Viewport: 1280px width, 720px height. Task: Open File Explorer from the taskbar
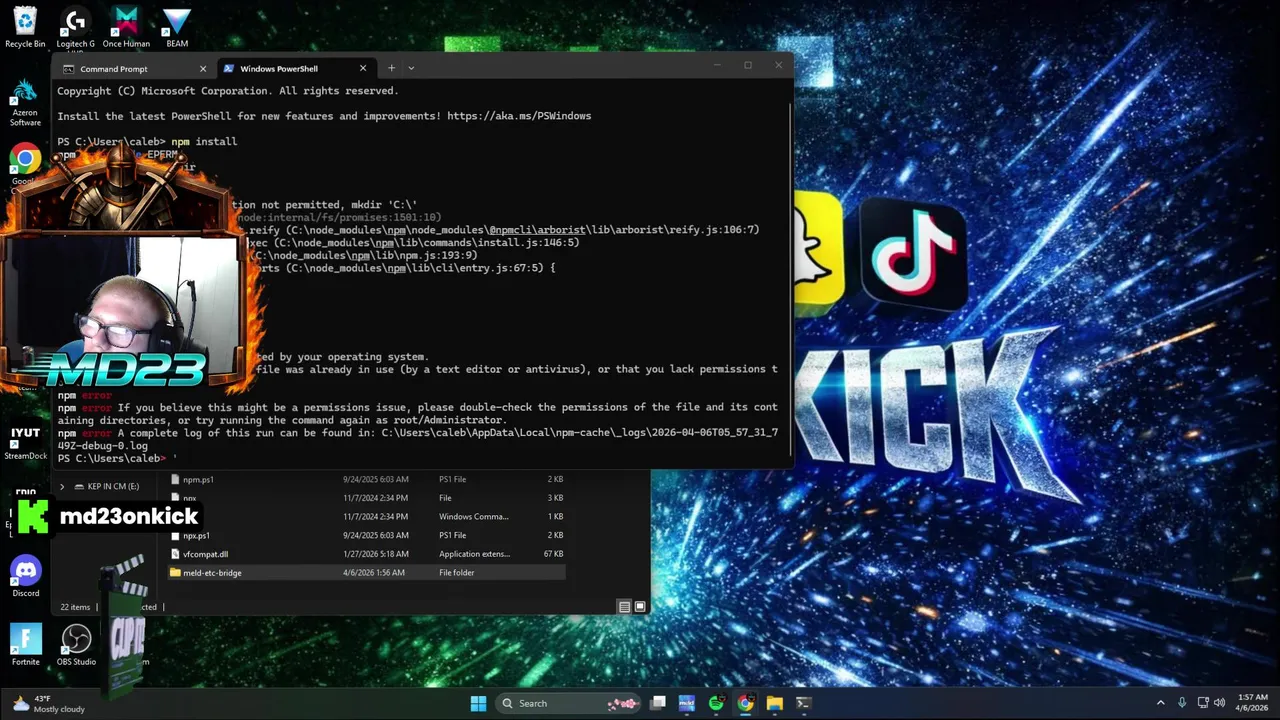(774, 703)
